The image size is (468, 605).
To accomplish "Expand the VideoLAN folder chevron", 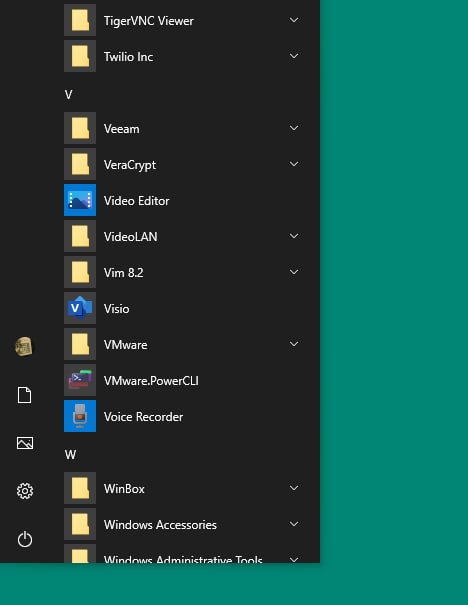I will 294,236.
